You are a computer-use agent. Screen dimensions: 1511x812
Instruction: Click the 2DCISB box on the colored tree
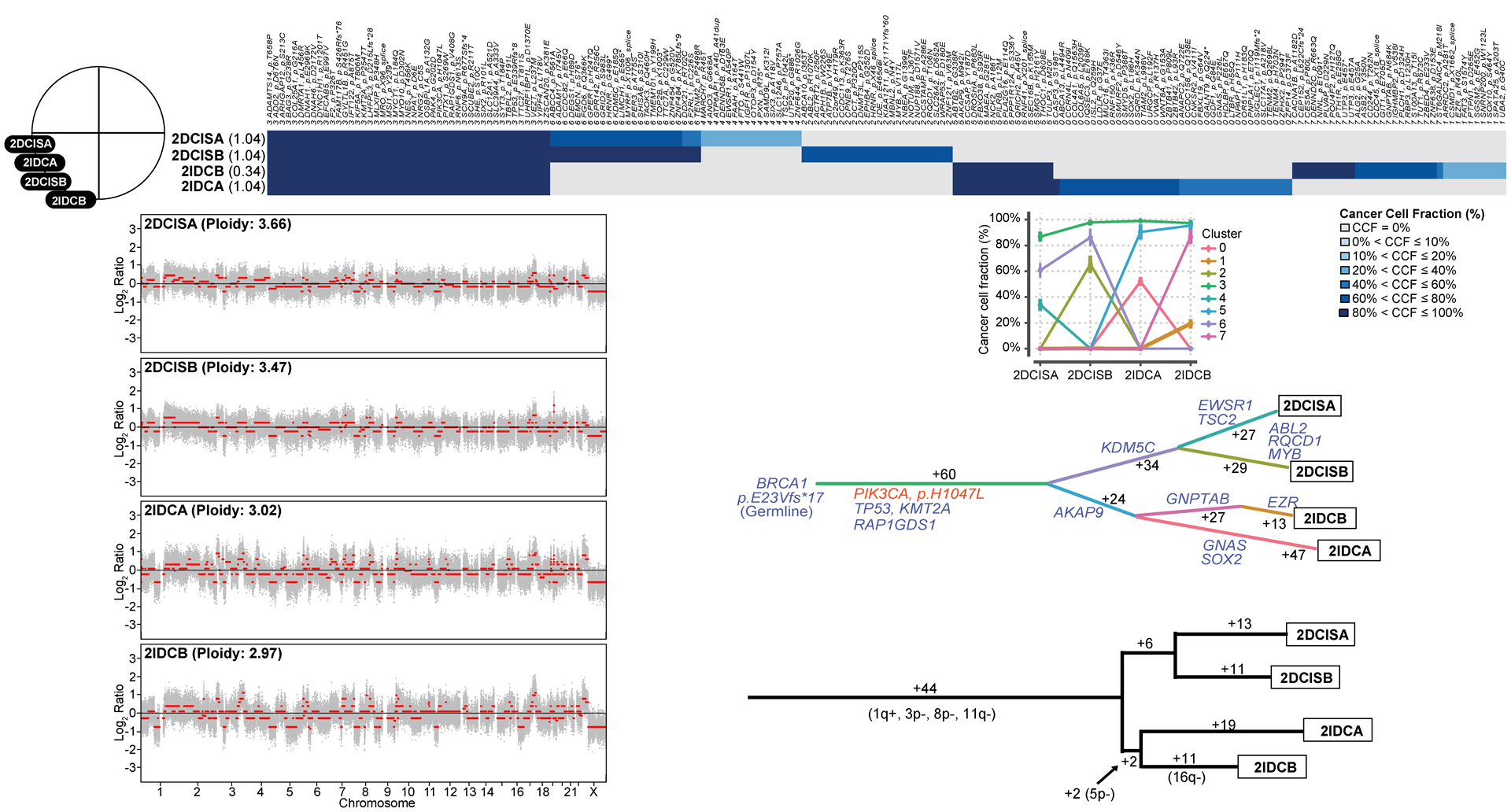(1322, 471)
